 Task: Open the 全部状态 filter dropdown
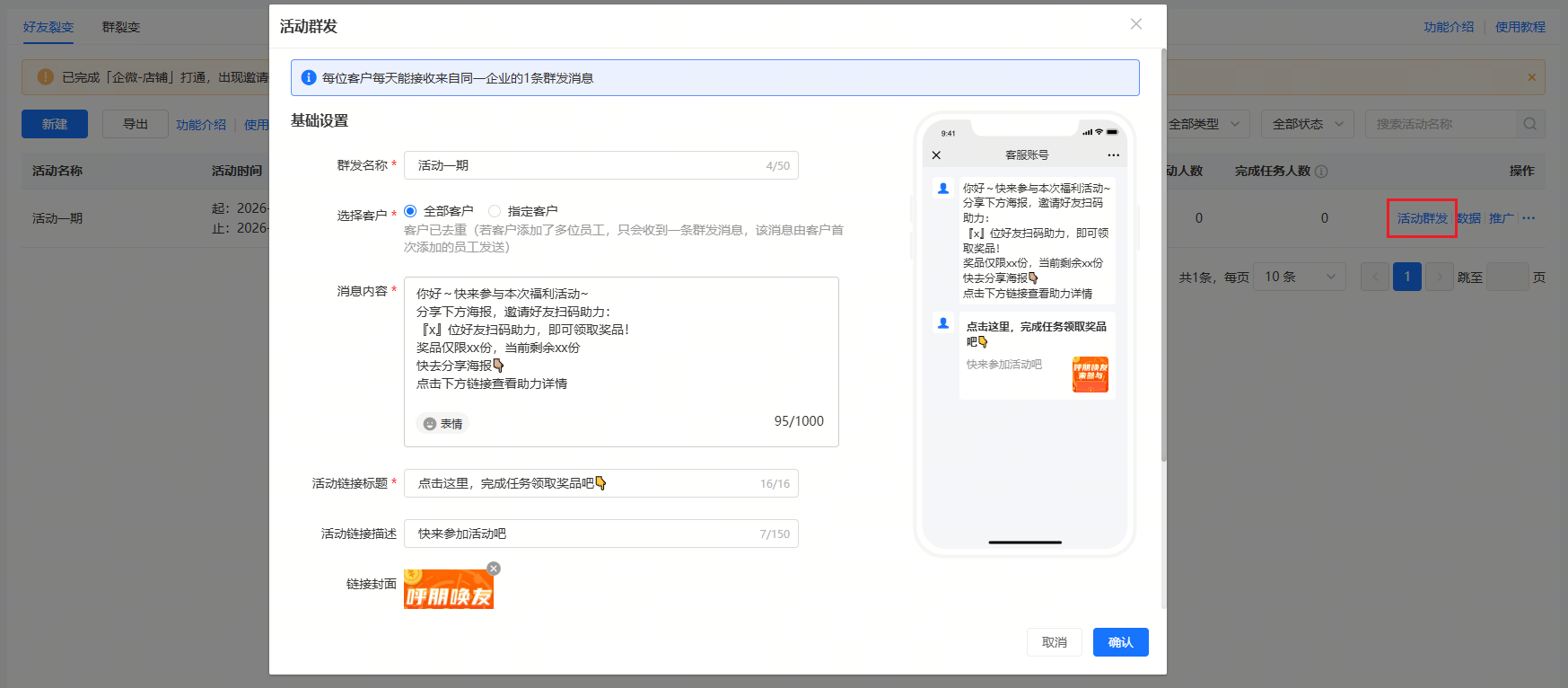pyautogui.click(x=1308, y=124)
